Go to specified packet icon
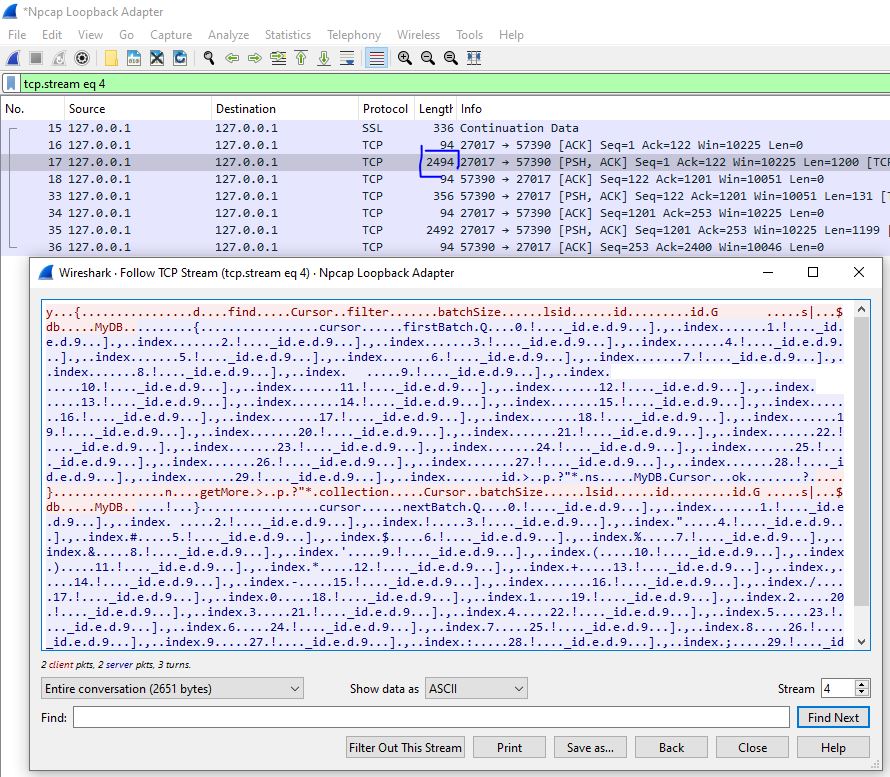 (x=278, y=58)
